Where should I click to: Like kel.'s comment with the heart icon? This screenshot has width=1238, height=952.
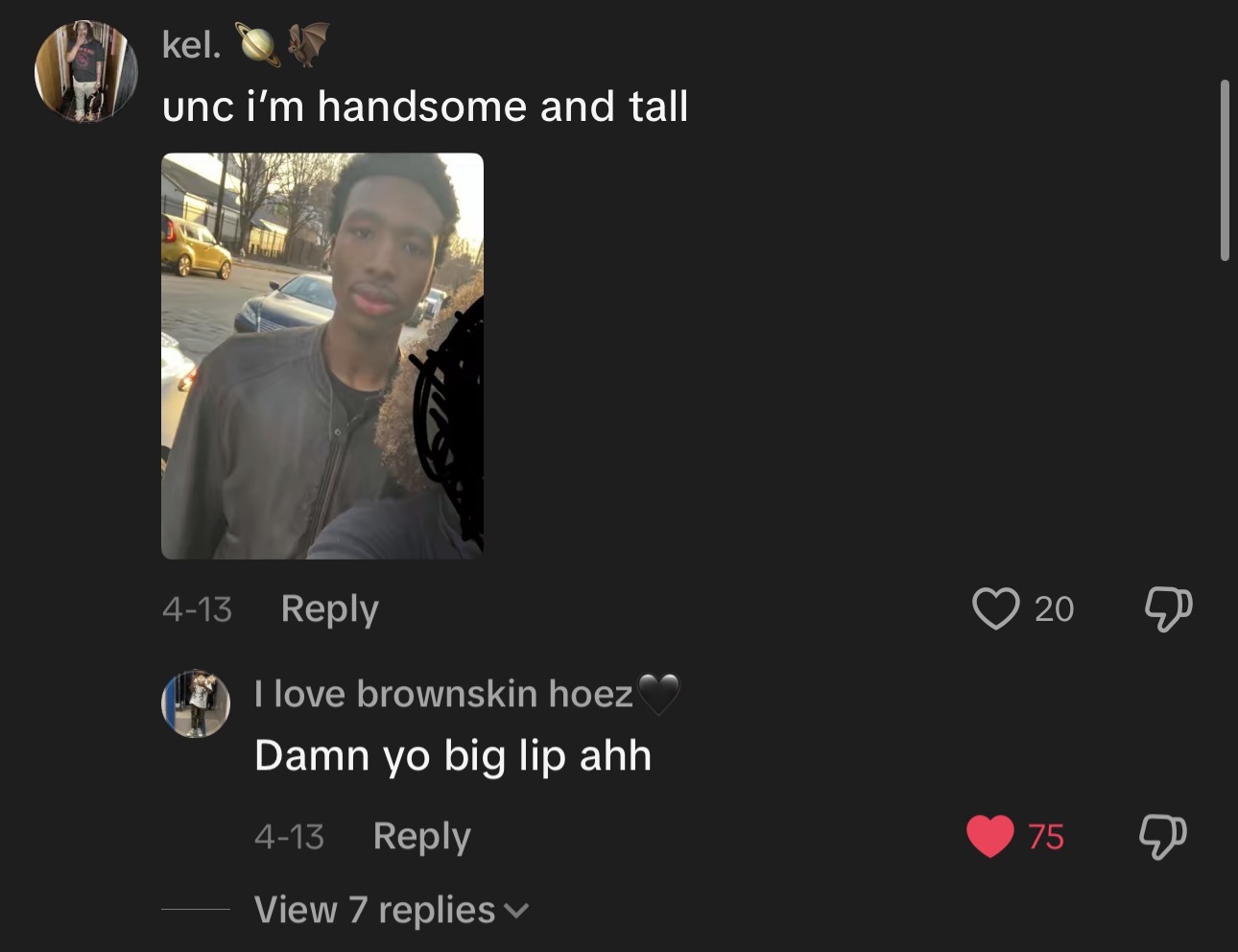tap(995, 608)
